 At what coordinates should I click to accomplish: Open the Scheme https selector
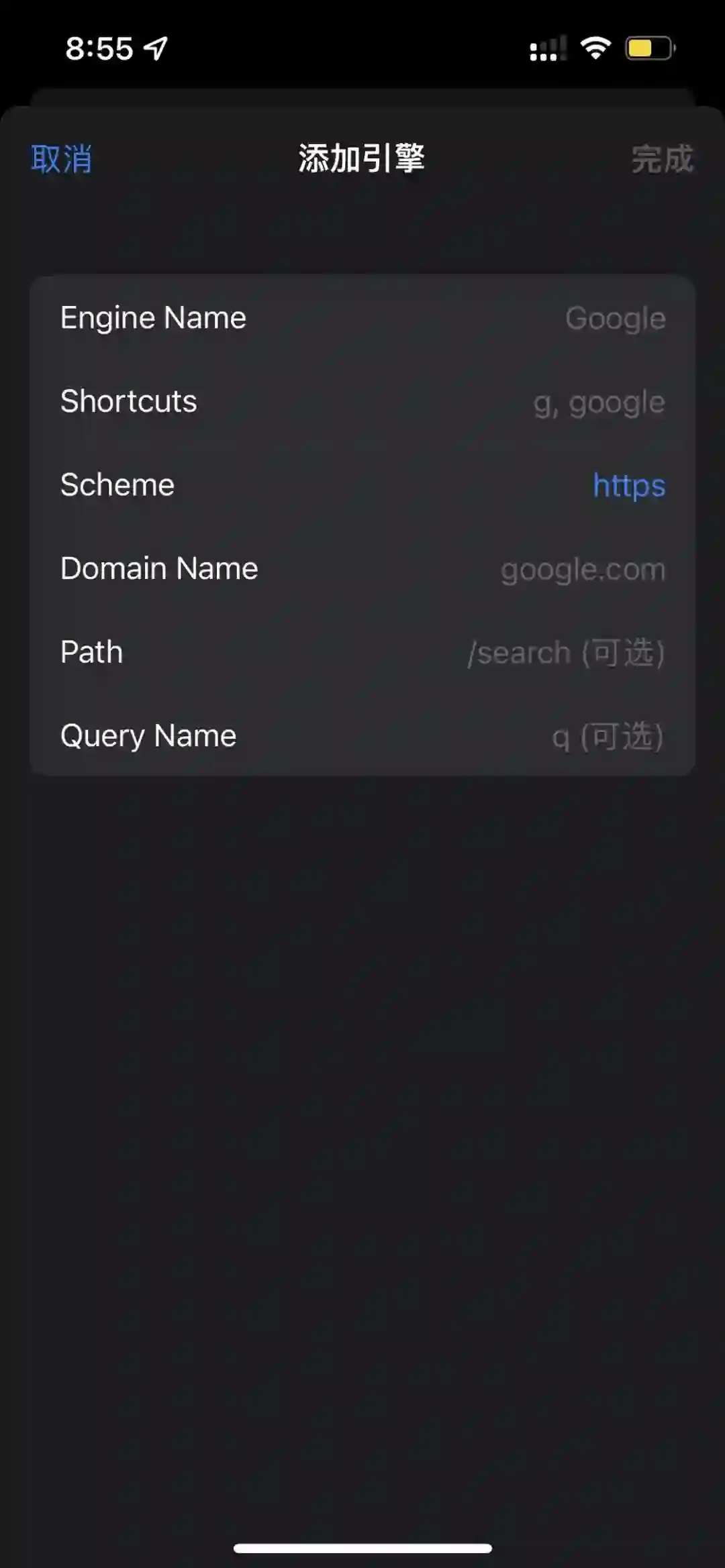click(629, 485)
